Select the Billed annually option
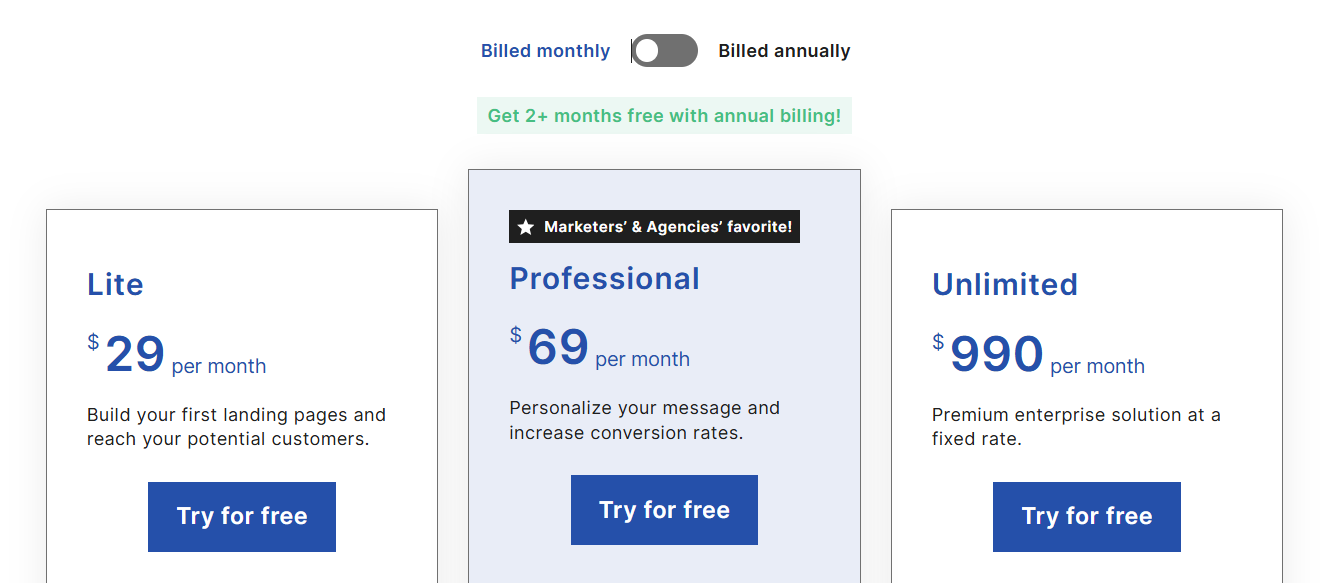The height and width of the screenshot is (583, 1330). [x=784, y=50]
